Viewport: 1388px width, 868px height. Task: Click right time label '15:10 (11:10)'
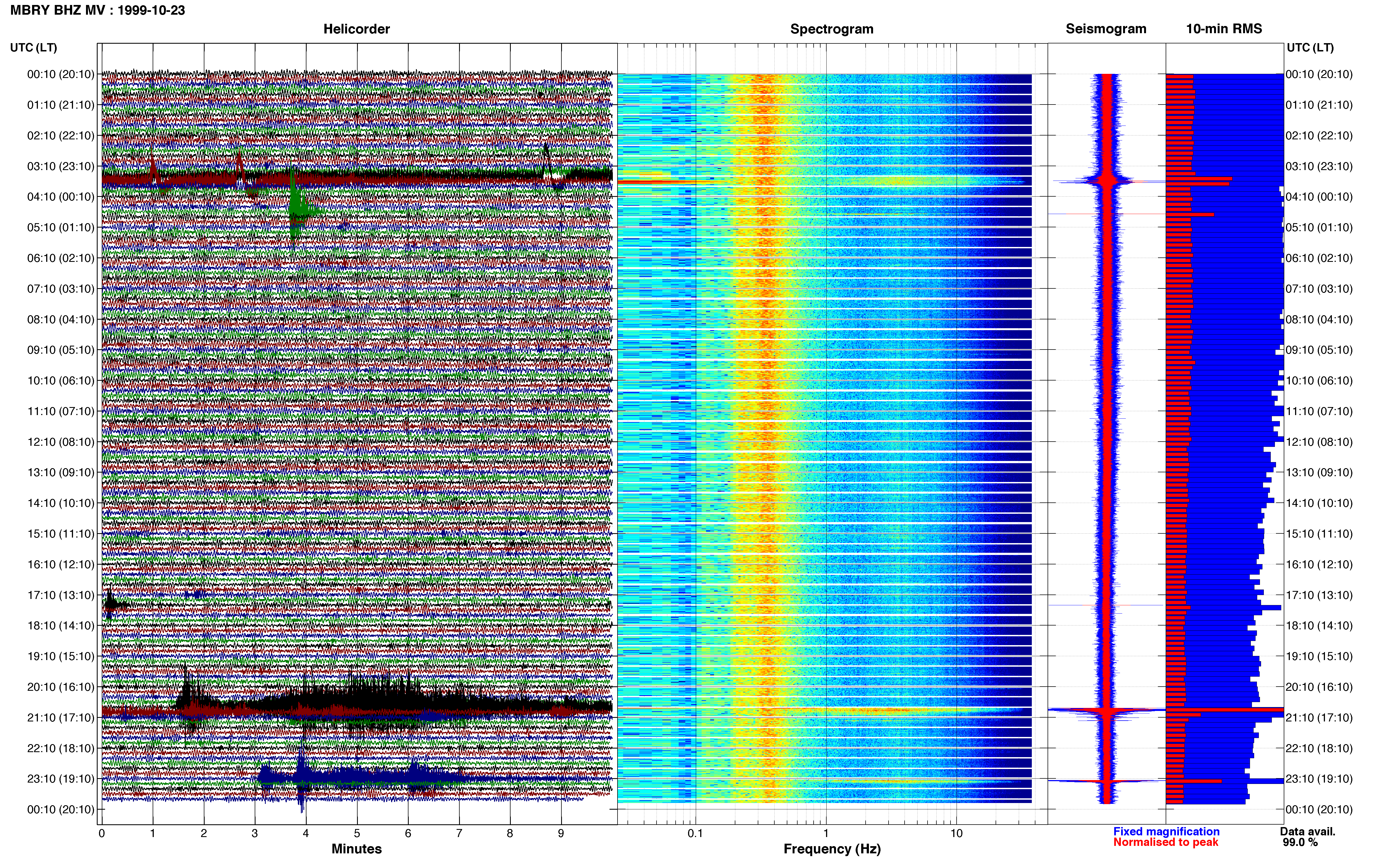[x=1319, y=534]
